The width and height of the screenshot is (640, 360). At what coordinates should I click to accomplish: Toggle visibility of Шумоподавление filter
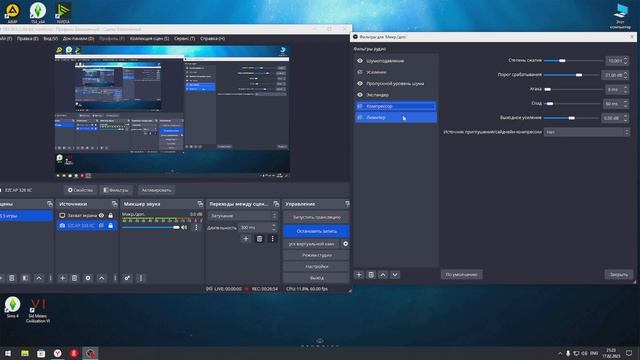[x=360, y=61]
